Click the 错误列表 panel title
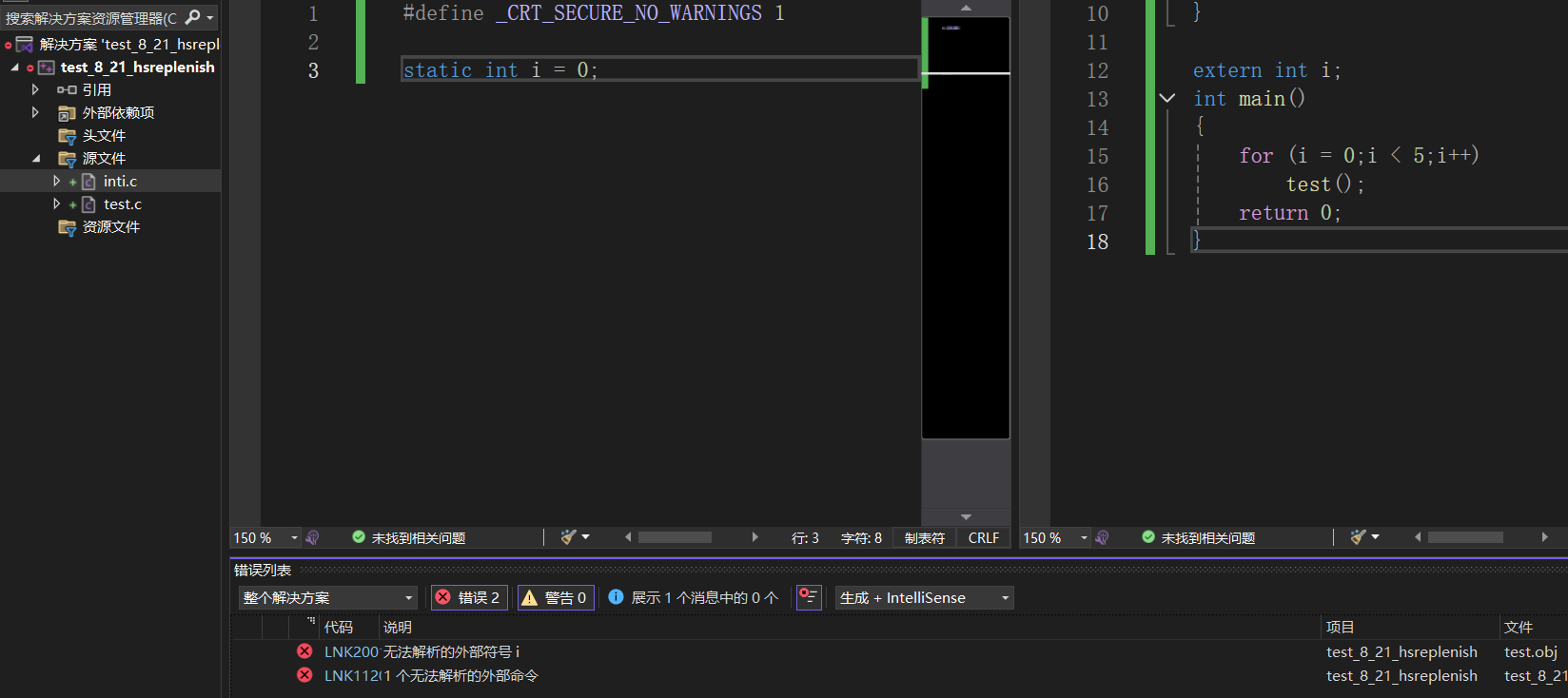This screenshot has height=698, width=1568. (263, 570)
